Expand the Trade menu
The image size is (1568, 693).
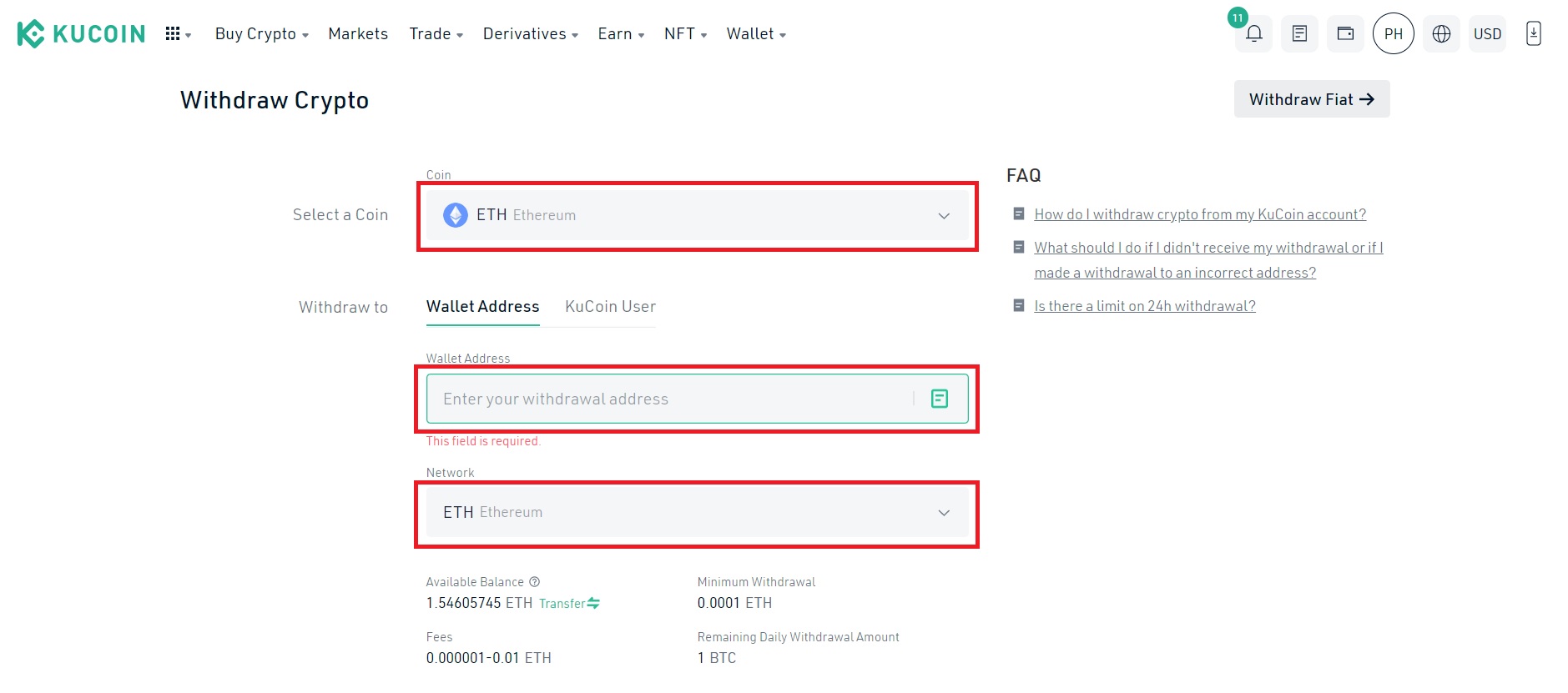(436, 34)
